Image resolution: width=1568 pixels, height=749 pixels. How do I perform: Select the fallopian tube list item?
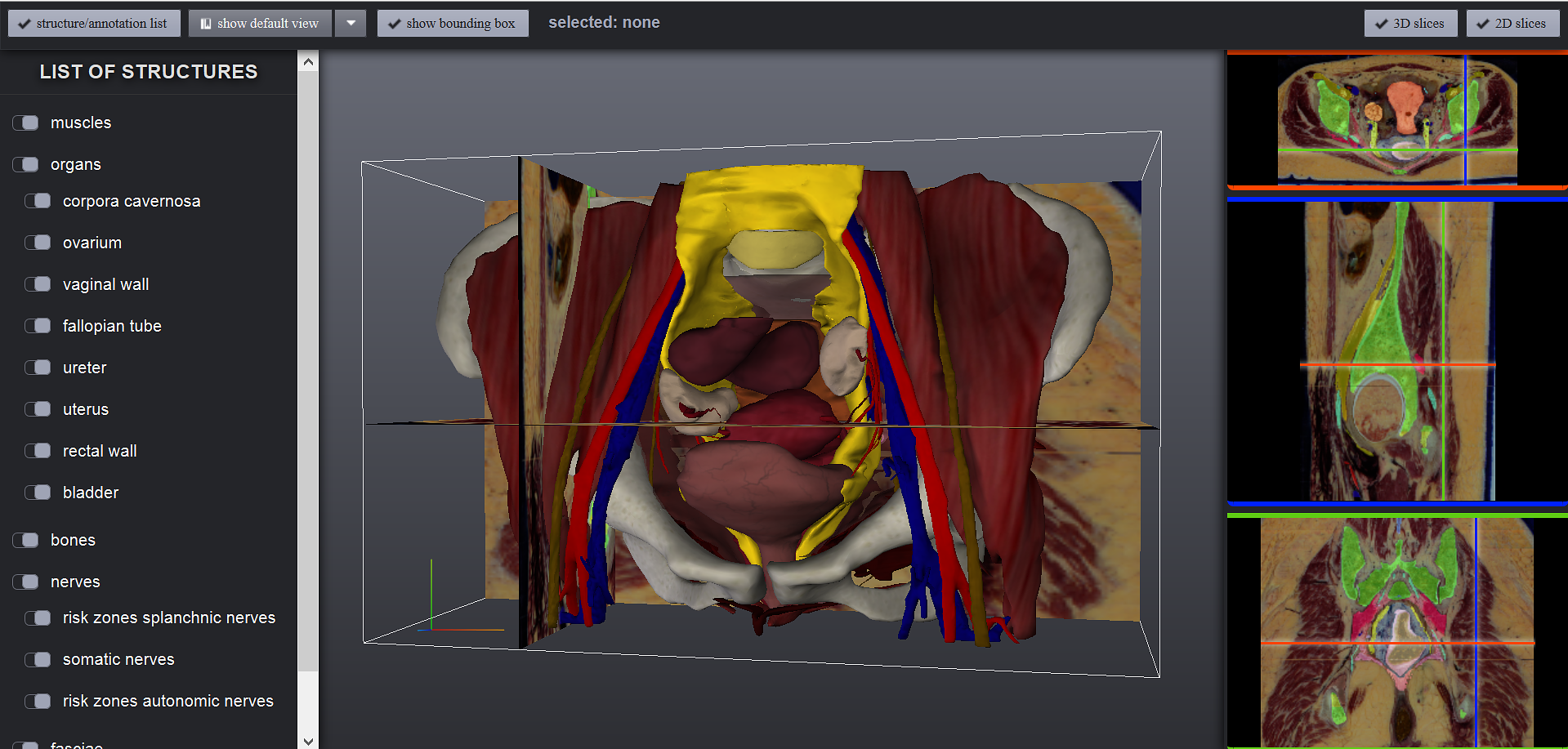point(112,326)
